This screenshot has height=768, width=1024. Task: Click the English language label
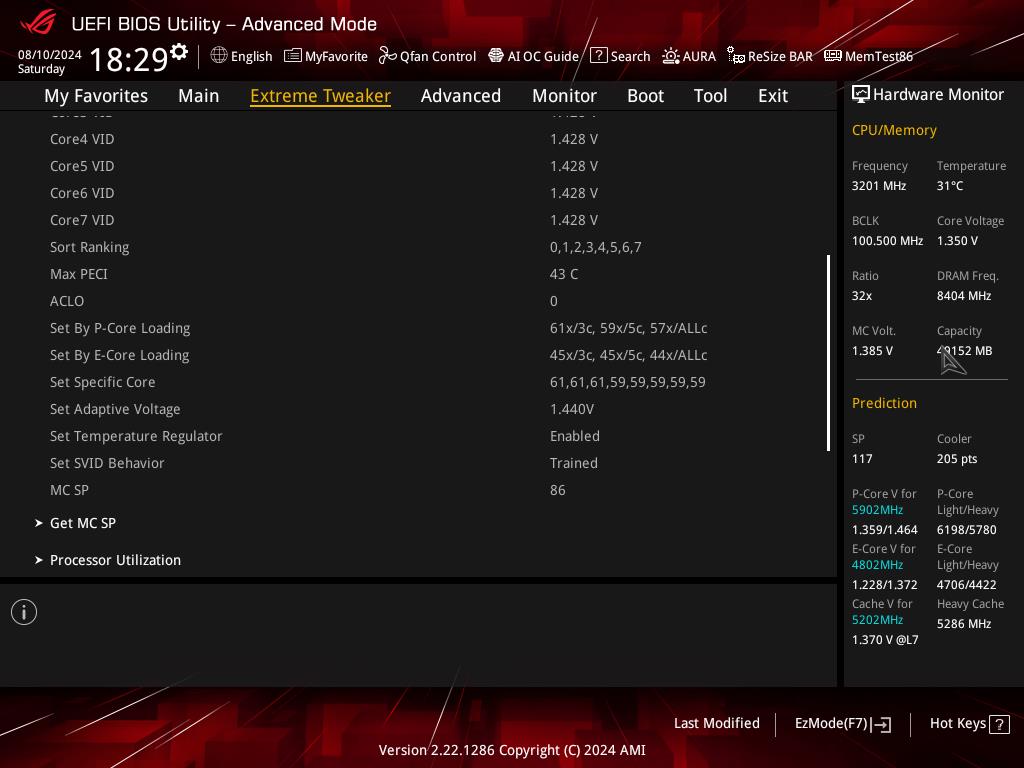251,56
